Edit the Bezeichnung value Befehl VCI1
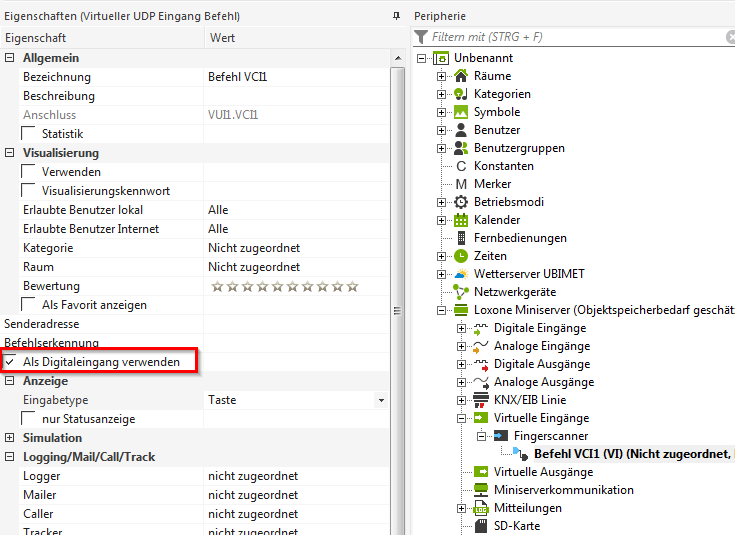The height and width of the screenshot is (535, 735). pyautogui.click(x=296, y=77)
